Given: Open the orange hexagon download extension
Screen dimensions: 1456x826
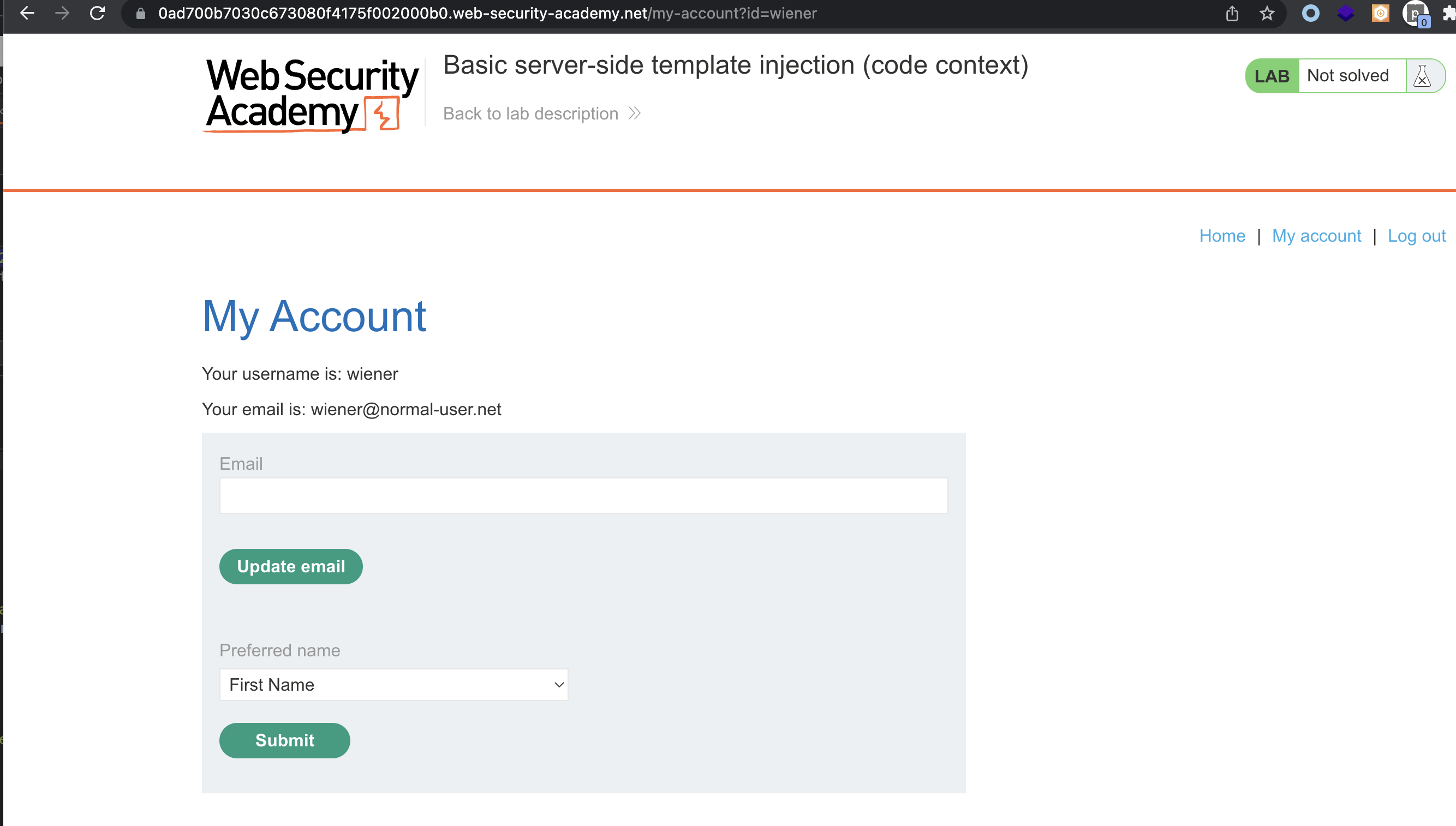Looking at the screenshot, I should coord(1380,13).
